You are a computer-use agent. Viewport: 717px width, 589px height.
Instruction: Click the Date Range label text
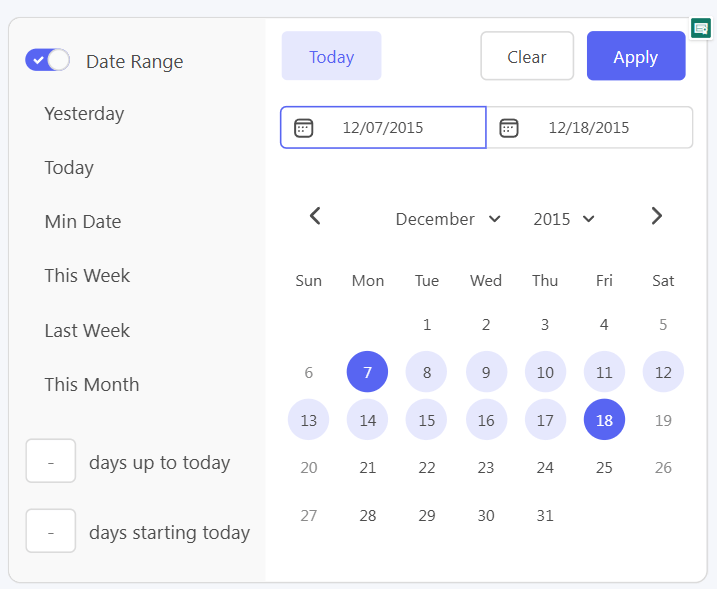tap(134, 61)
